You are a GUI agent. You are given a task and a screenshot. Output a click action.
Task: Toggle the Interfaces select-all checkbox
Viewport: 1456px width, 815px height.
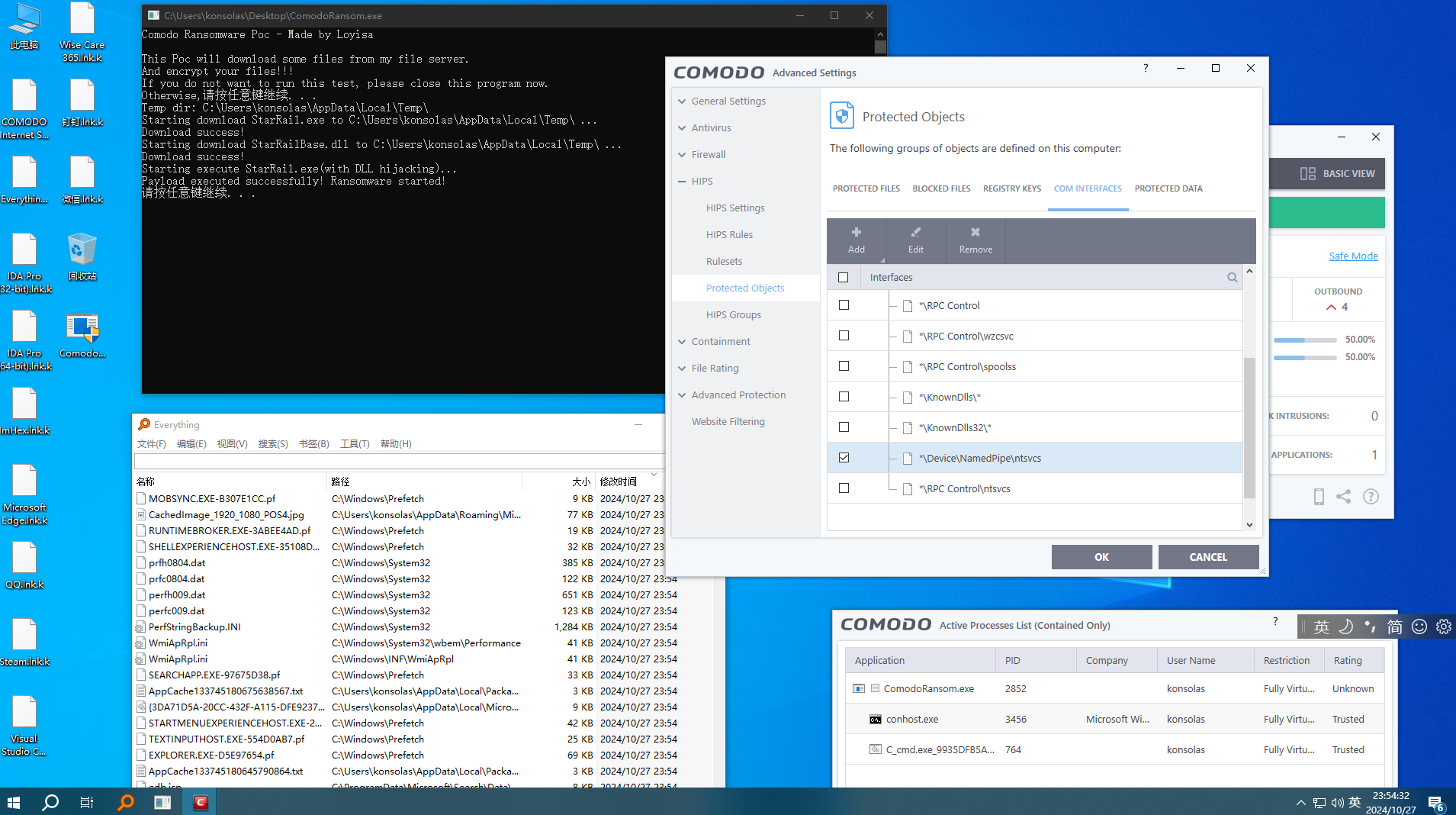tap(843, 278)
